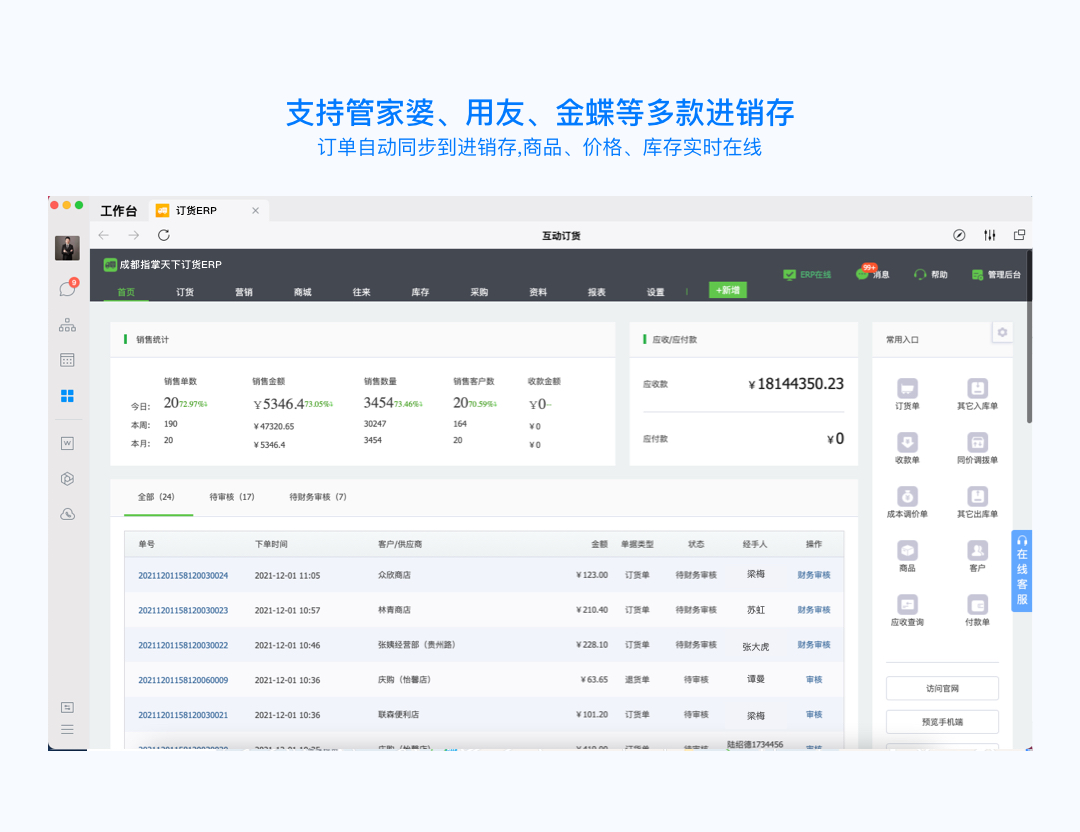The height and width of the screenshot is (832, 1080).
Task: Open the 往来 menu
Action: point(362,292)
